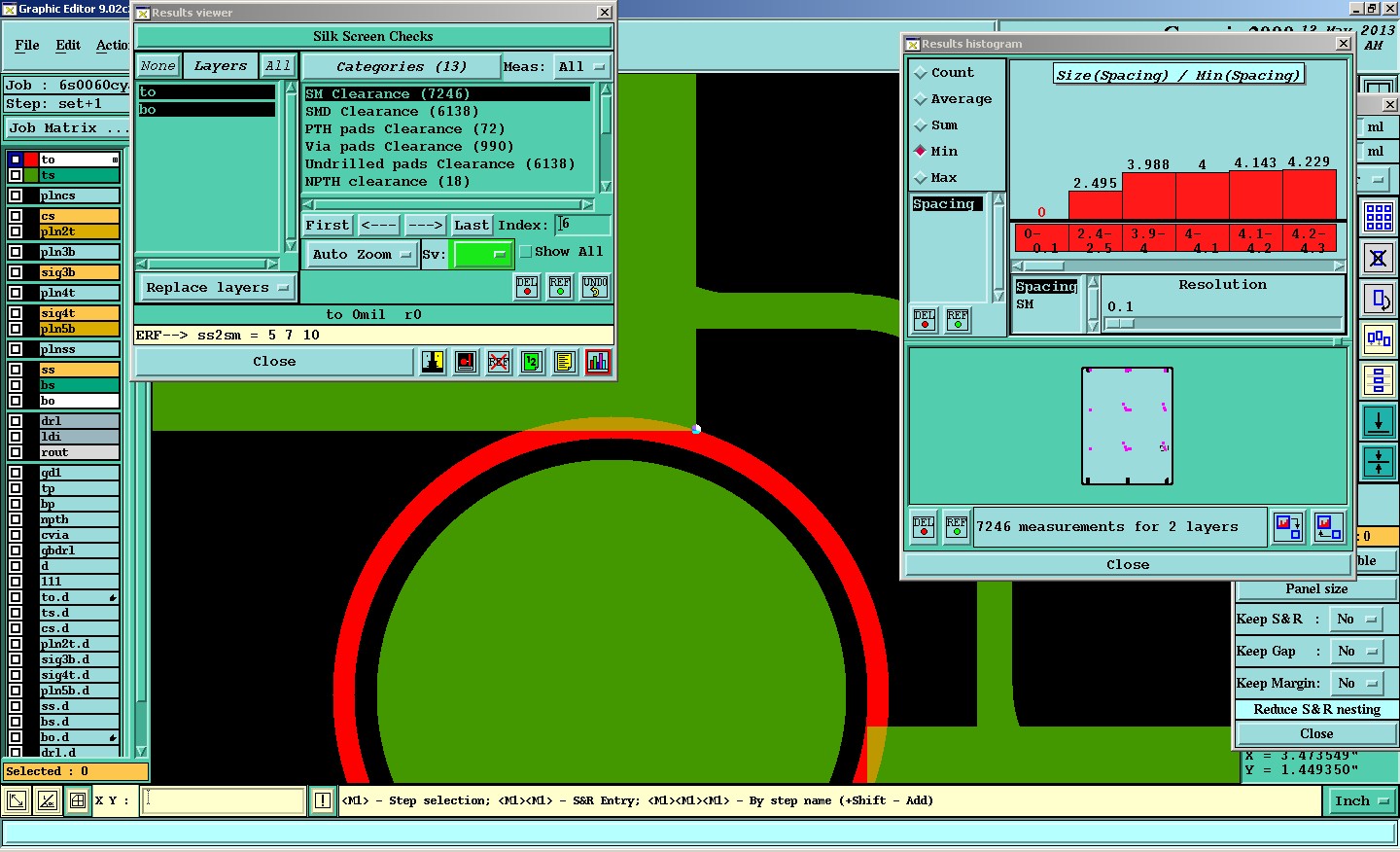Click the First result button
This screenshot has height=852, width=1400.
[327, 225]
